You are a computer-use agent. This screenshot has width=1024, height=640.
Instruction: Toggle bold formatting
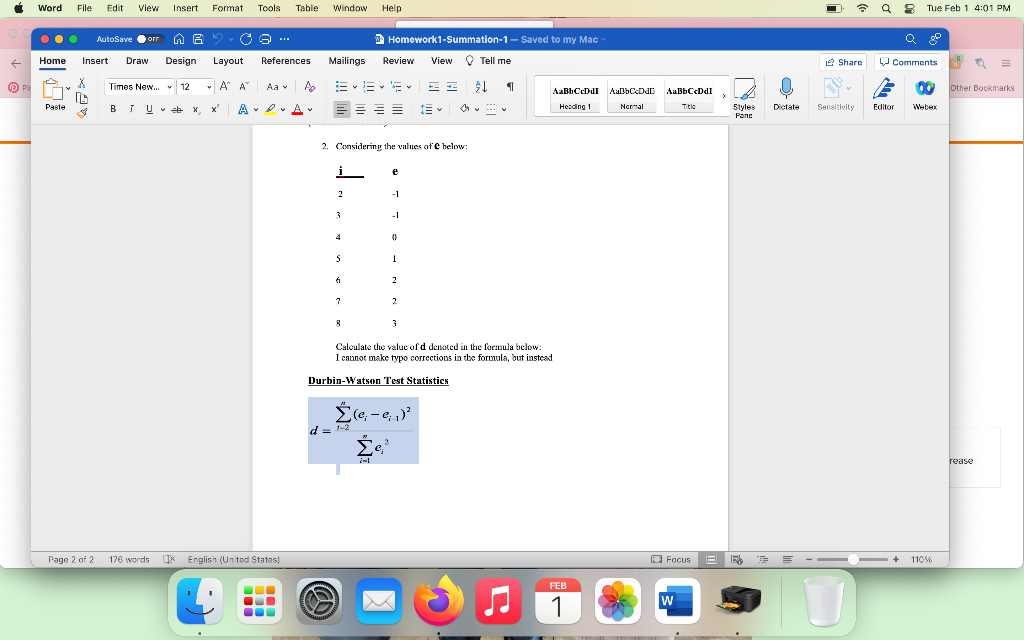pos(112,108)
